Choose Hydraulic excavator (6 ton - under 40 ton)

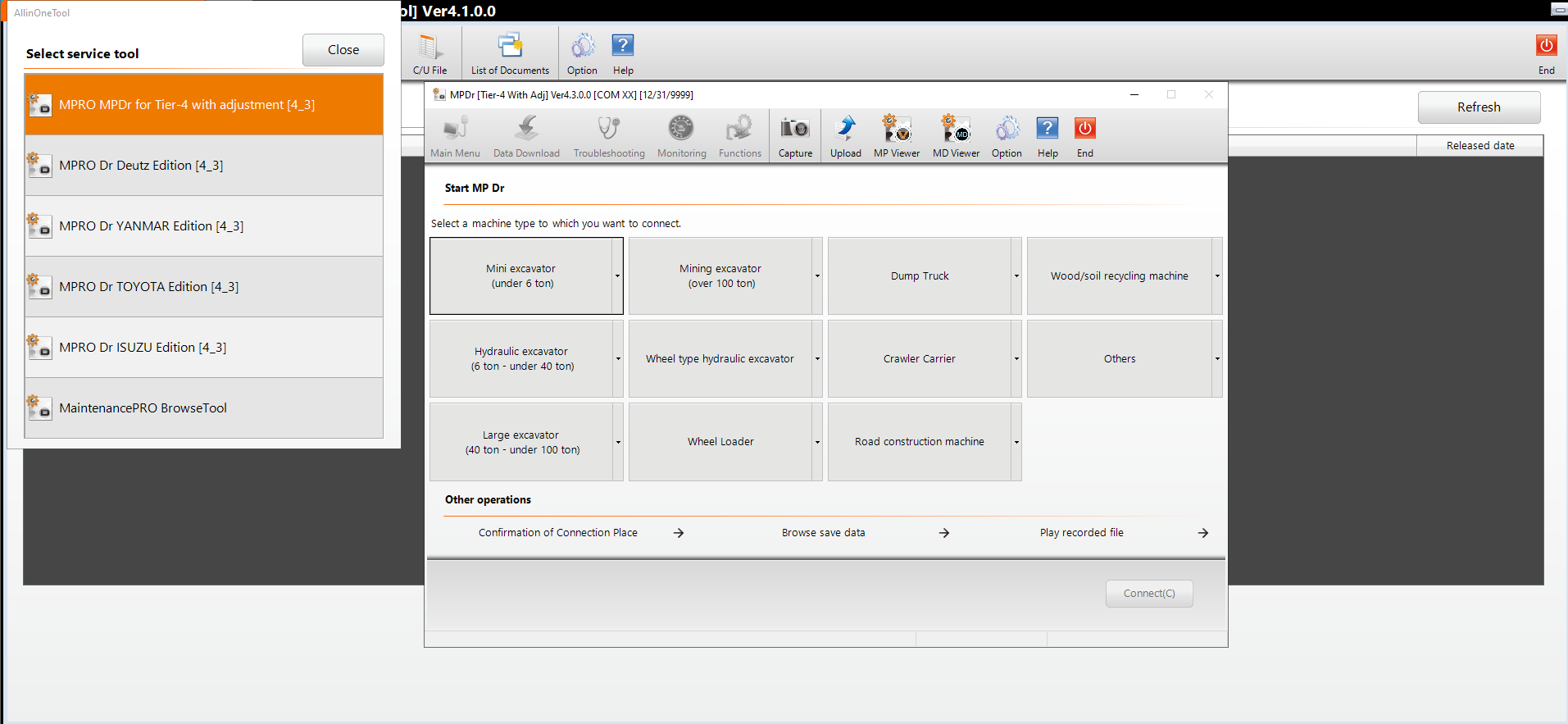pyautogui.click(x=520, y=359)
